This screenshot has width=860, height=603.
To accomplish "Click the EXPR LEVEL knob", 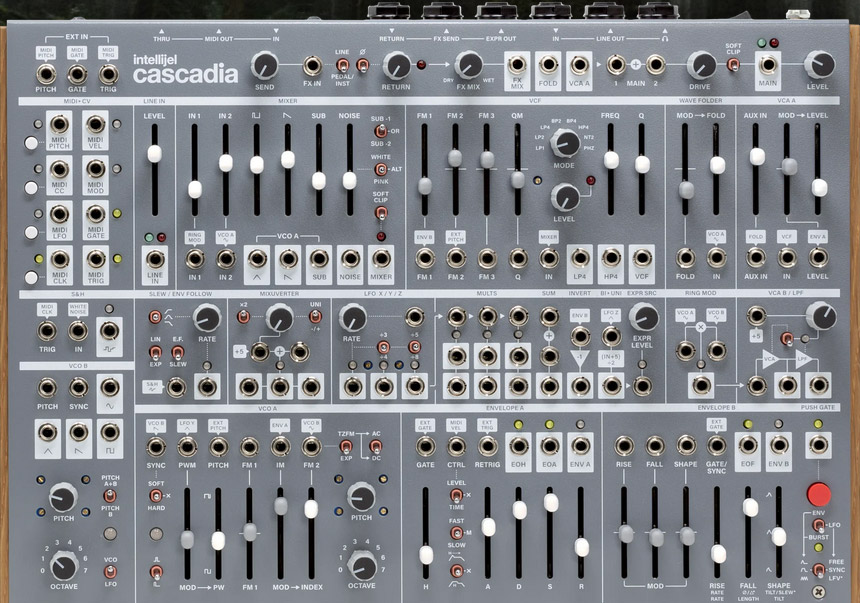I will tap(644, 318).
